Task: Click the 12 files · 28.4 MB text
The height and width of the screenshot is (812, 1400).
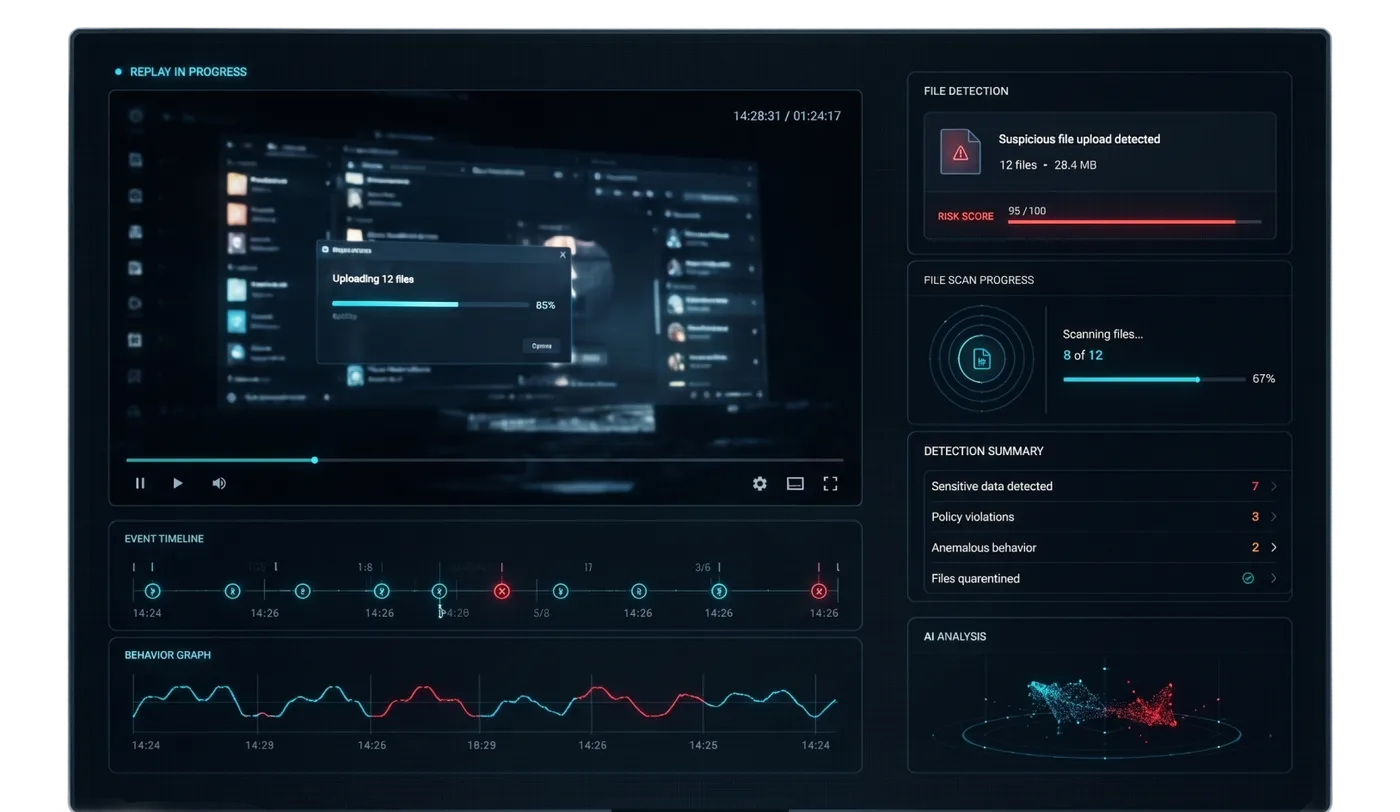Action: coord(1048,165)
